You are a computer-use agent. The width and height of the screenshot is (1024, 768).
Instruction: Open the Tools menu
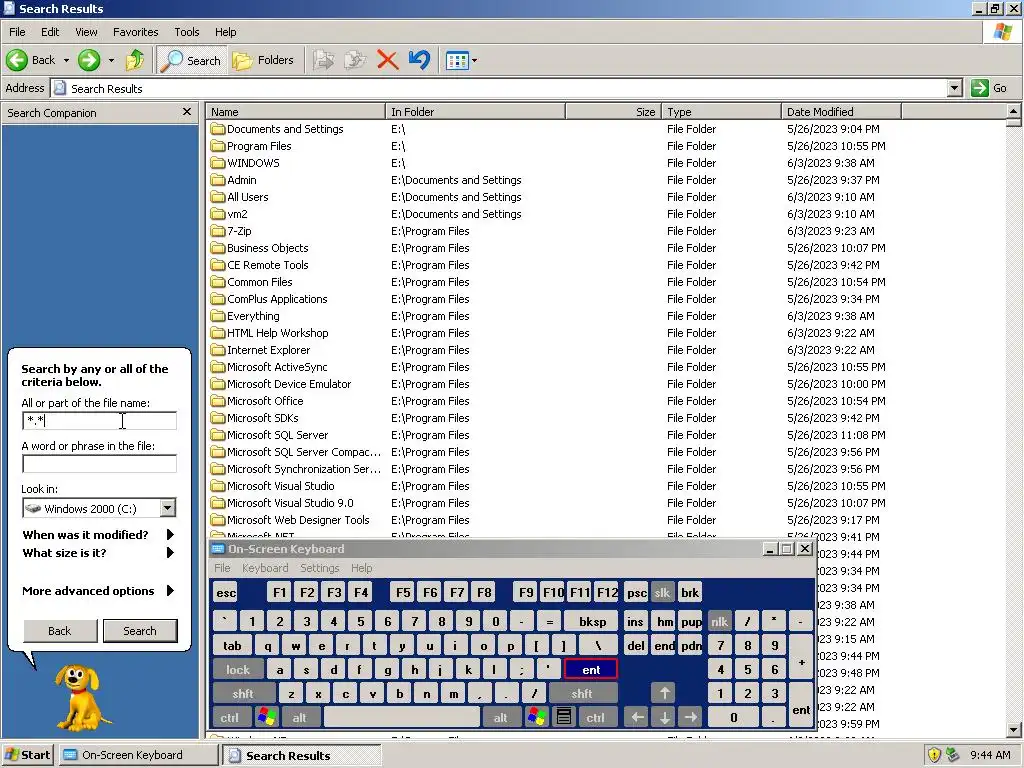pos(187,32)
